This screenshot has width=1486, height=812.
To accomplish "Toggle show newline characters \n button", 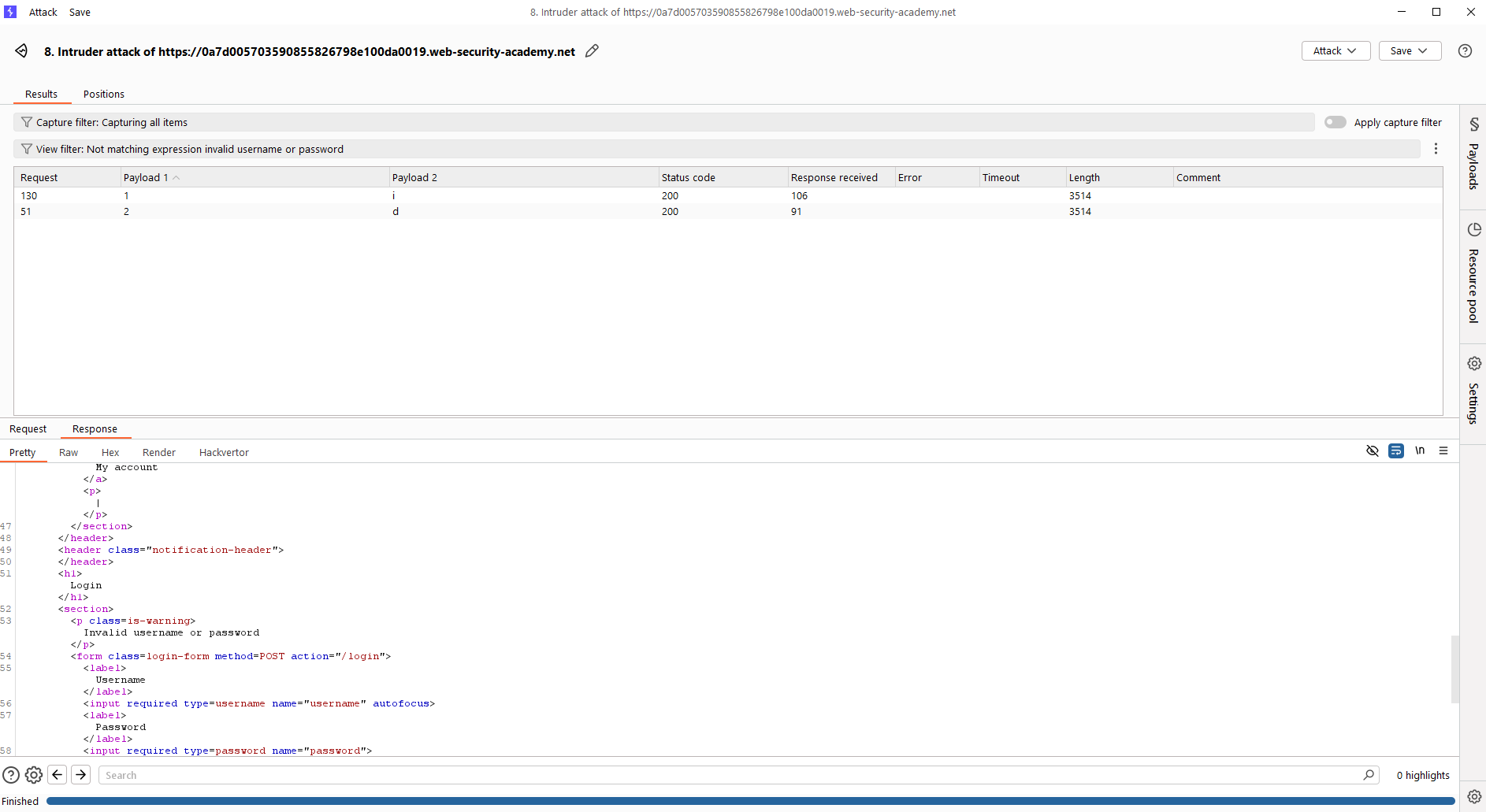I will coord(1419,451).
